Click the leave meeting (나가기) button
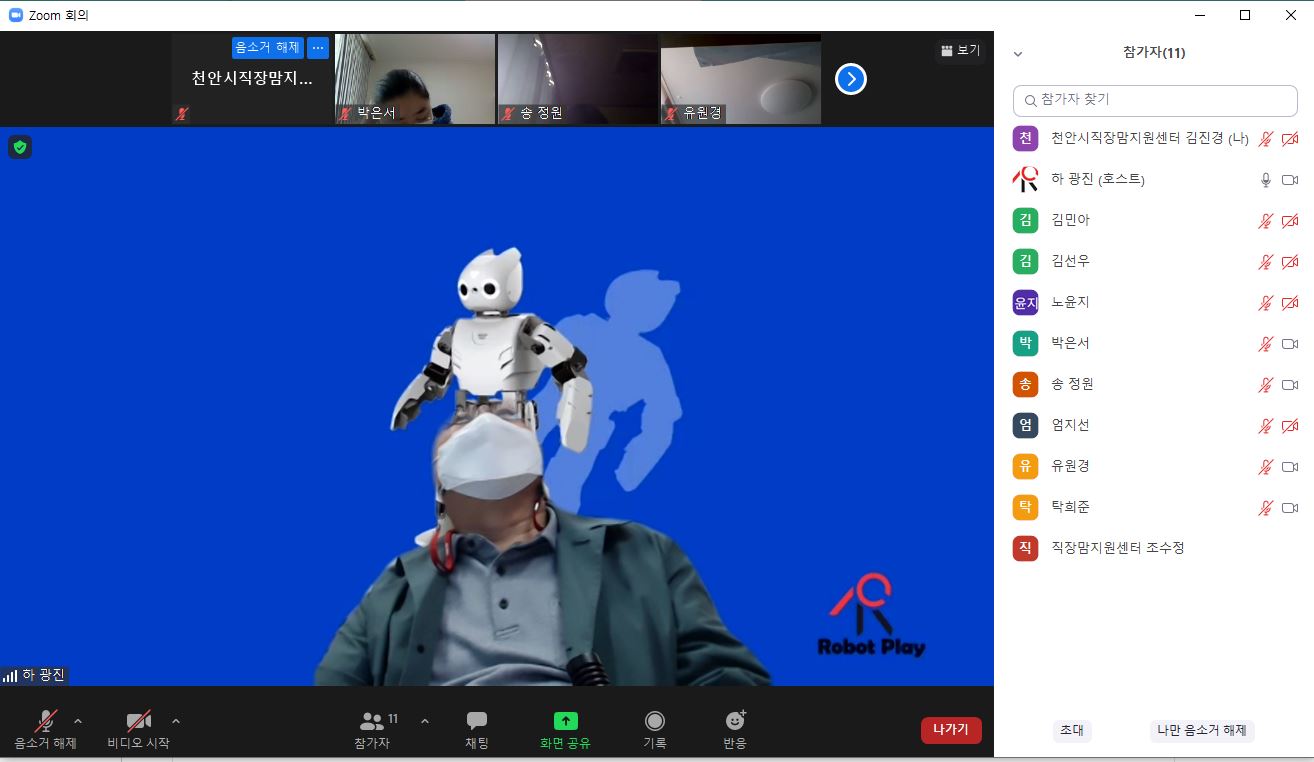Image resolution: width=1314 pixels, height=762 pixels. pos(950,730)
